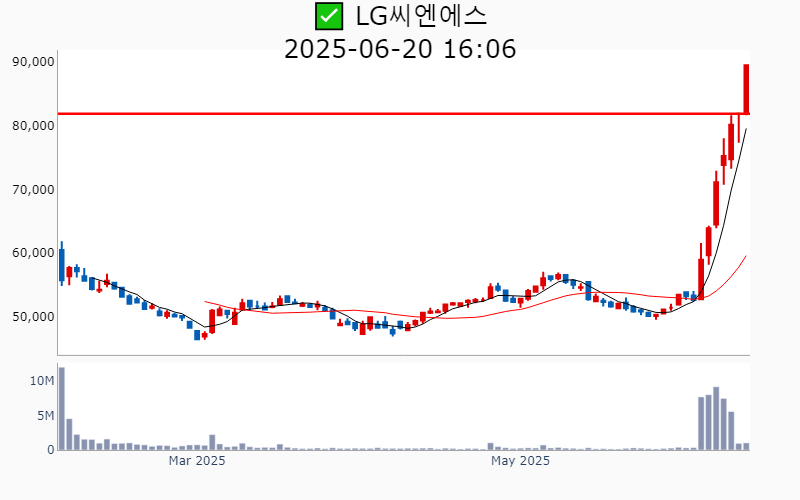Click the 60,000 price axis label
Image resolution: width=800 pixels, height=500 pixels.
[x=33, y=253]
